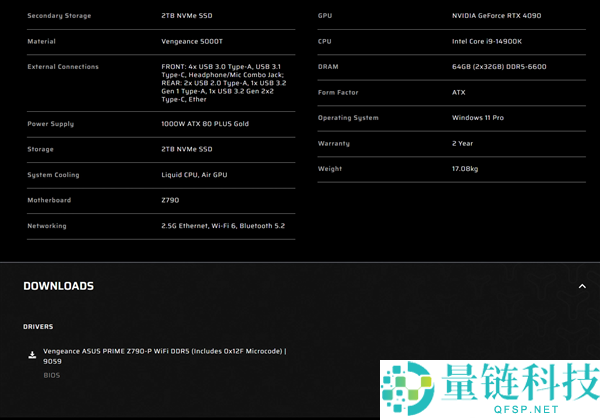The height and width of the screenshot is (420, 600).
Task: Click the BIOS label under the driver
Action: tap(51, 375)
